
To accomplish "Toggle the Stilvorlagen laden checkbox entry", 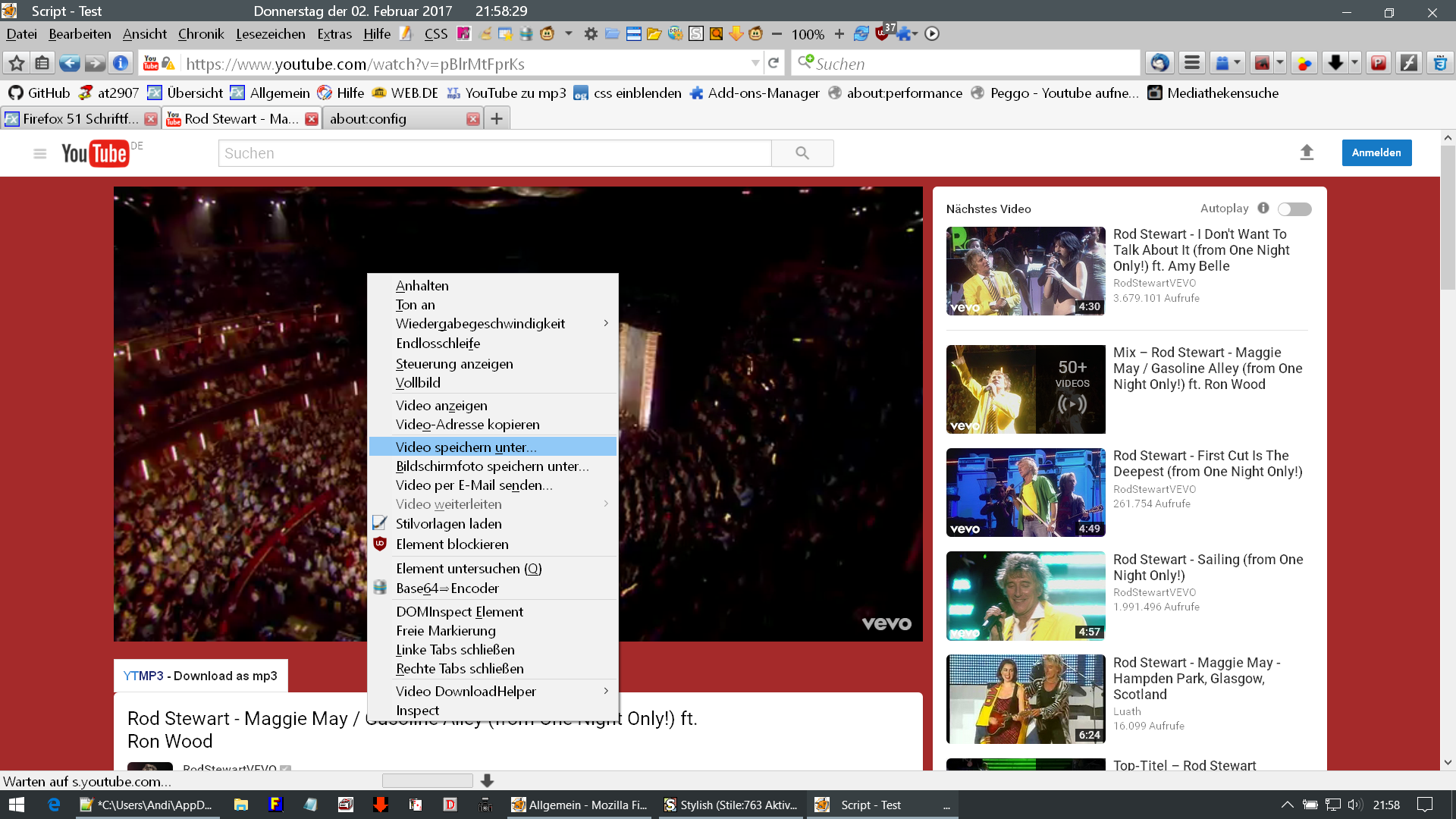I will tap(448, 524).
